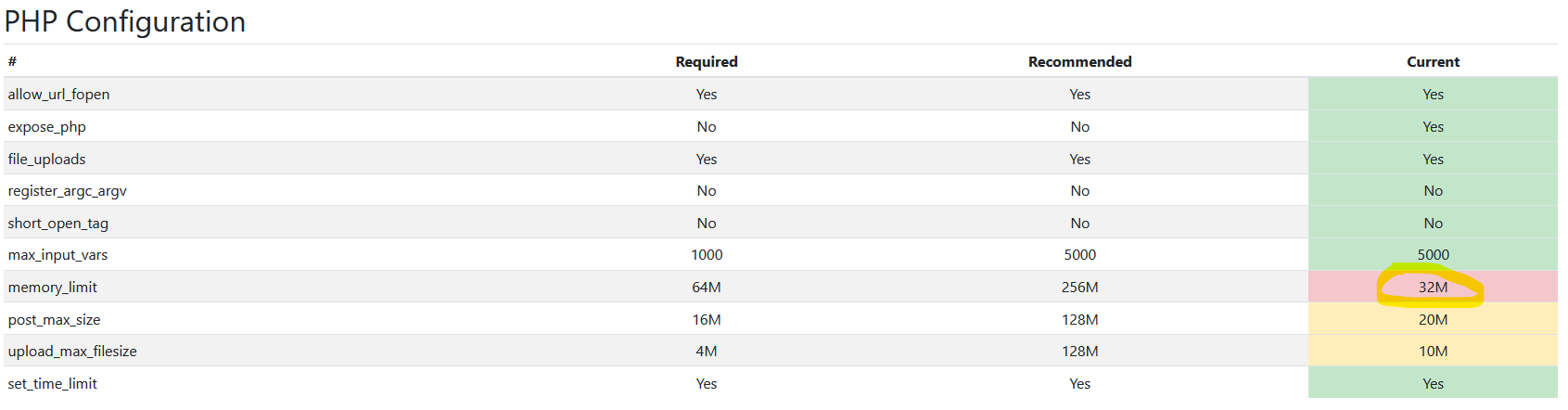Screen dimensions: 1568x410
Task: Click the 256M recommended memory_limit value
Action: click(x=1079, y=288)
